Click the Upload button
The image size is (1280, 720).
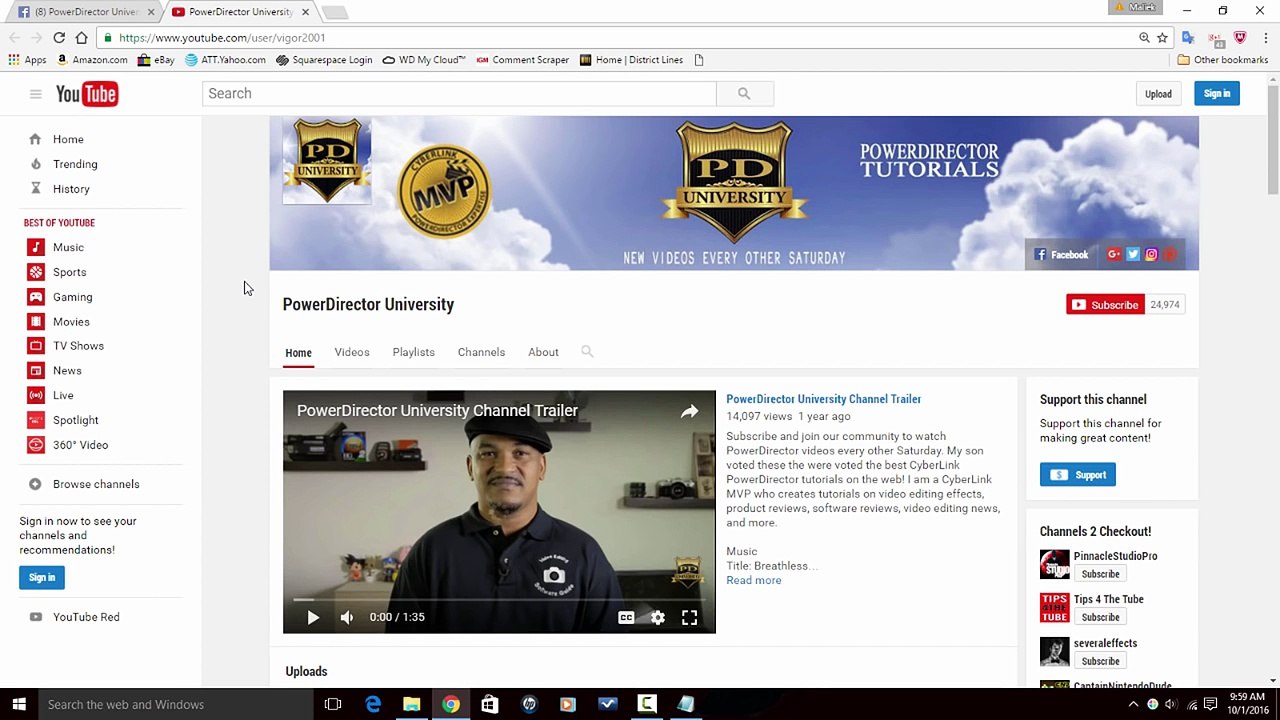pyautogui.click(x=1158, y=94)
